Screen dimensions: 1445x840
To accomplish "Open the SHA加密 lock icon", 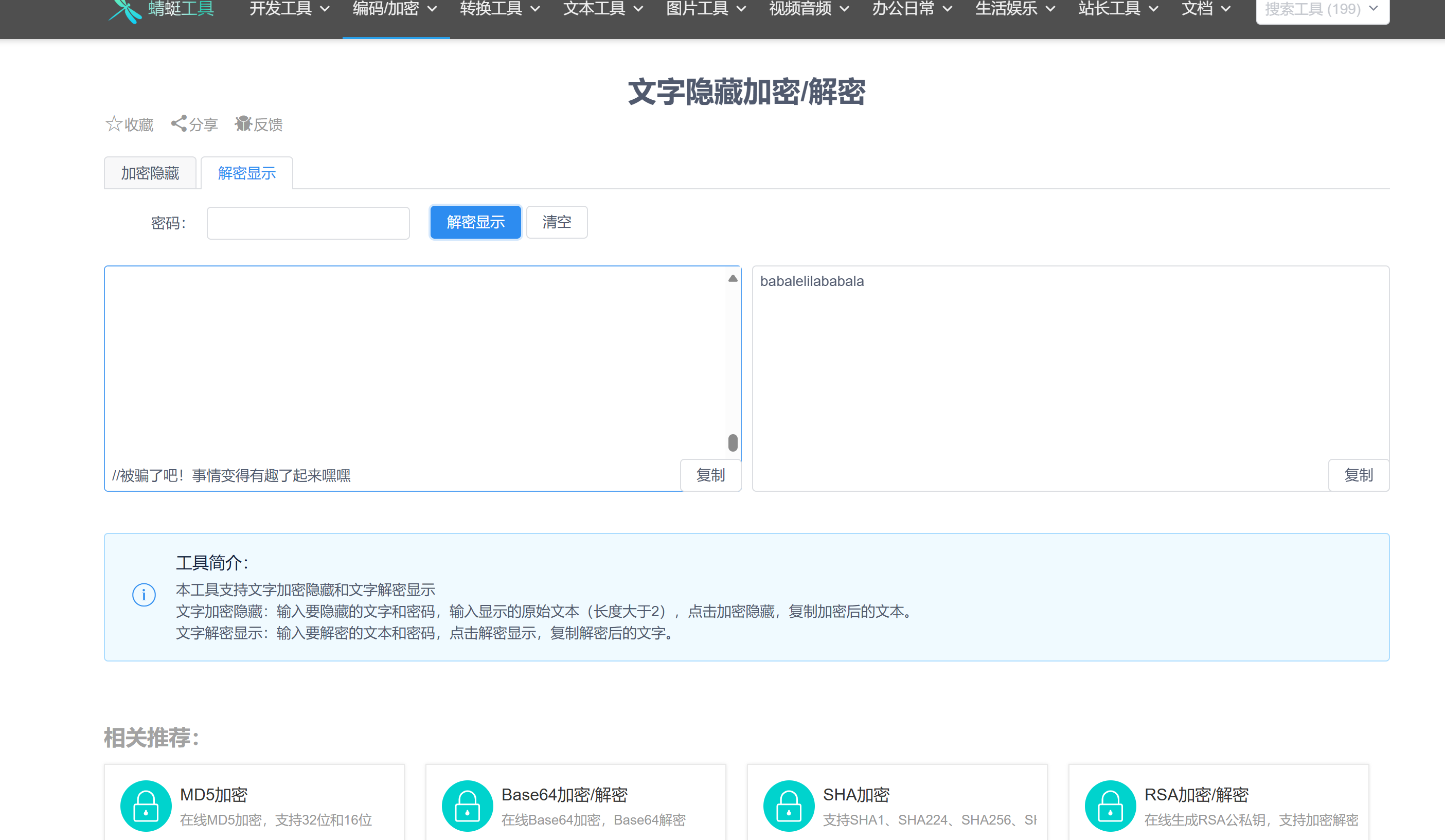I will (789, 806).
